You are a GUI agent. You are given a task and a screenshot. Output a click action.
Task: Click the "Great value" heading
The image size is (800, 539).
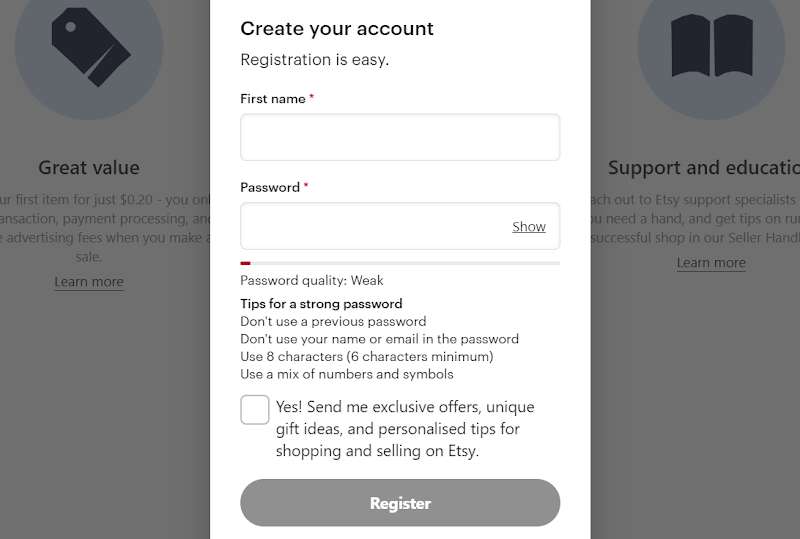coord(89,168)
